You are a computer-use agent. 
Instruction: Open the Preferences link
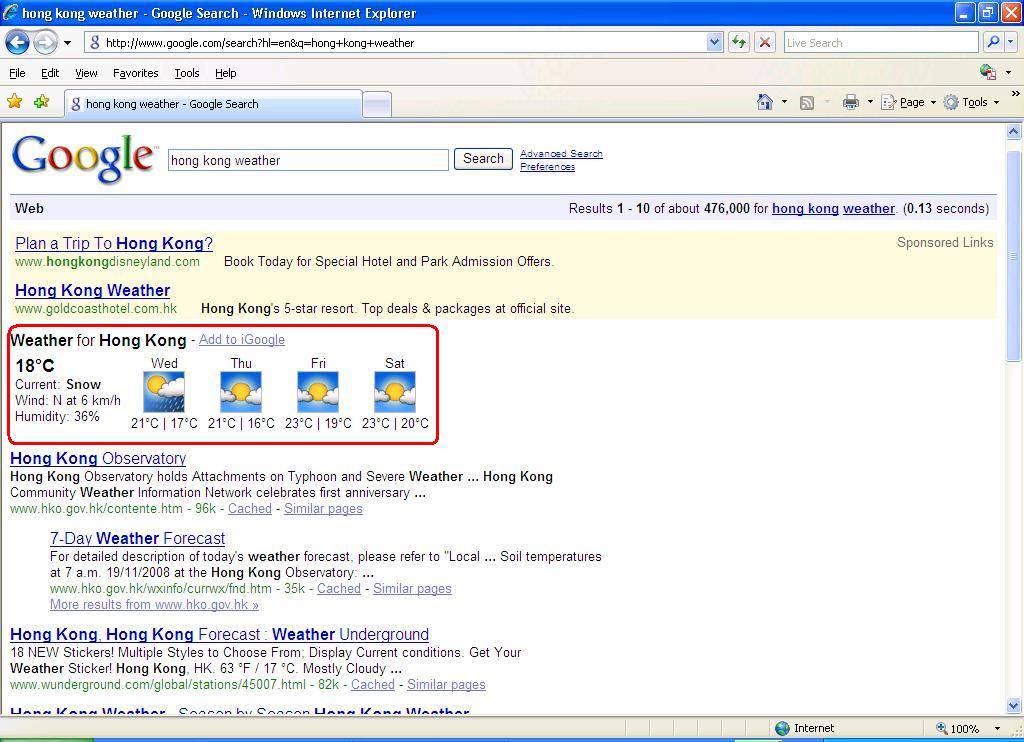[x=547, y=167]
